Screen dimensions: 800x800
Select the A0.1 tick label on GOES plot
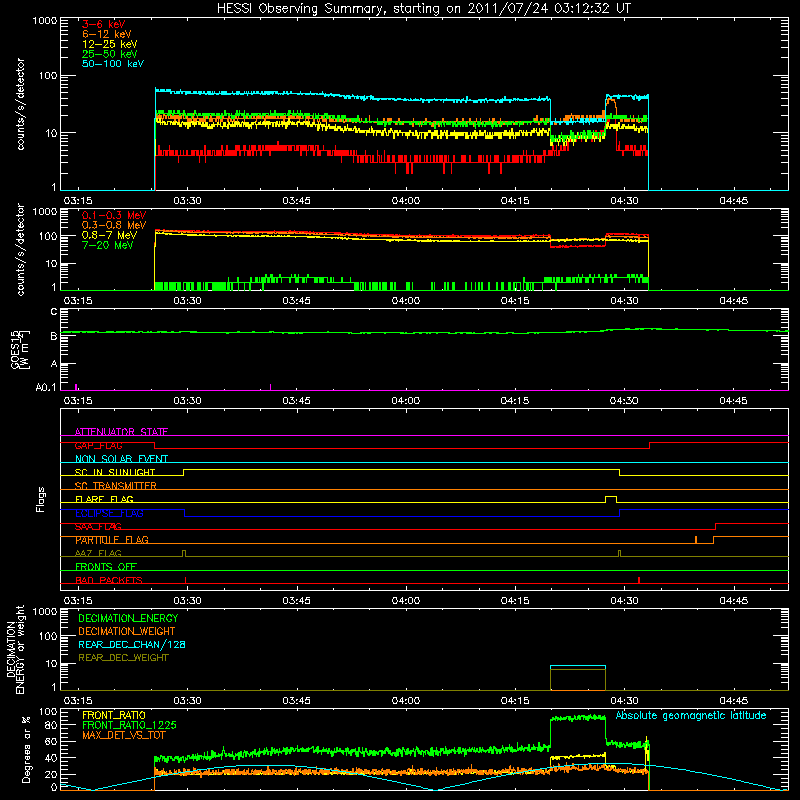point(46,387)
